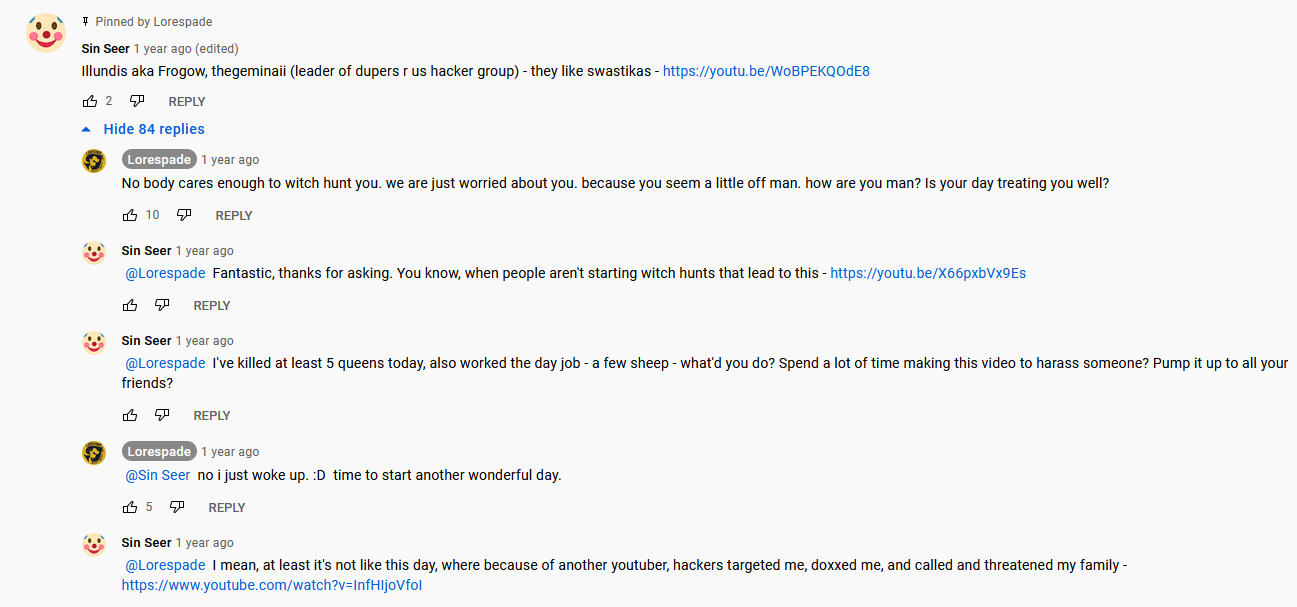This screenshot has width=1297, height=607.
Task: Dislike the 'killed at least 5 queens' comment
Action: pyautogui.click(x=162, y=415)
